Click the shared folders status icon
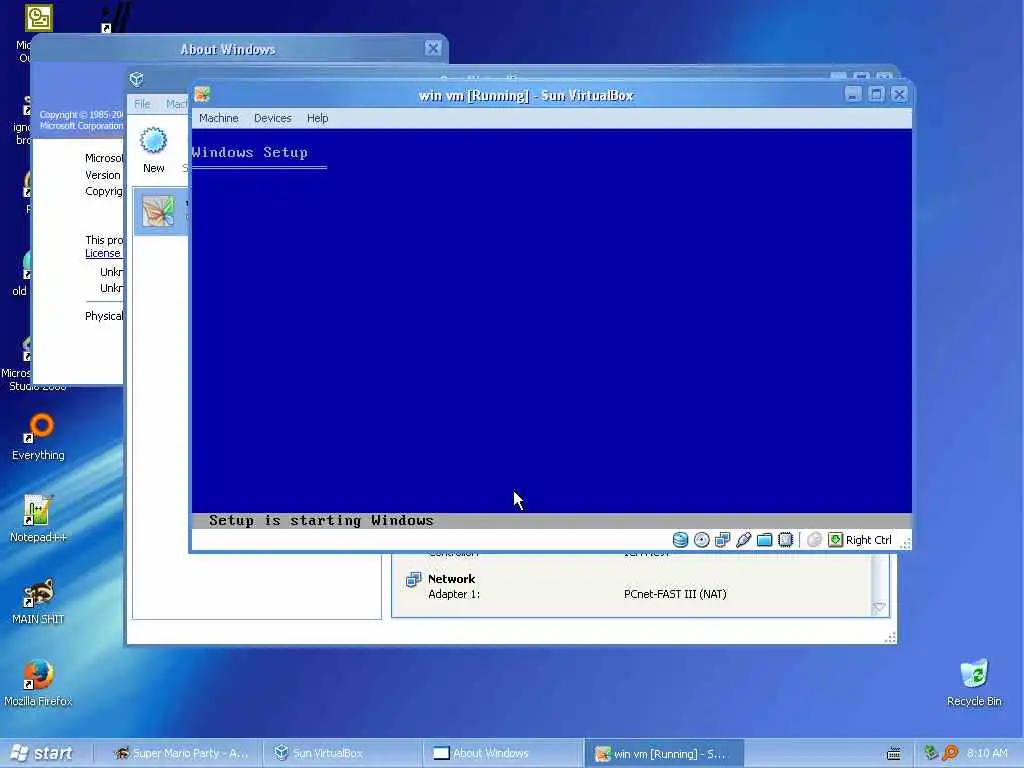This screenshot has width=1024, height=768. tap(765, 539)
